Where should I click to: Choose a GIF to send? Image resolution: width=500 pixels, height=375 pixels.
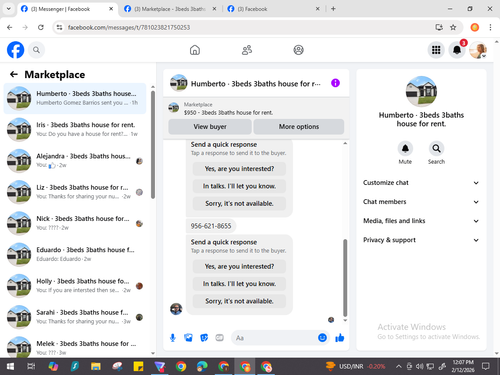(x=219, y=338)
